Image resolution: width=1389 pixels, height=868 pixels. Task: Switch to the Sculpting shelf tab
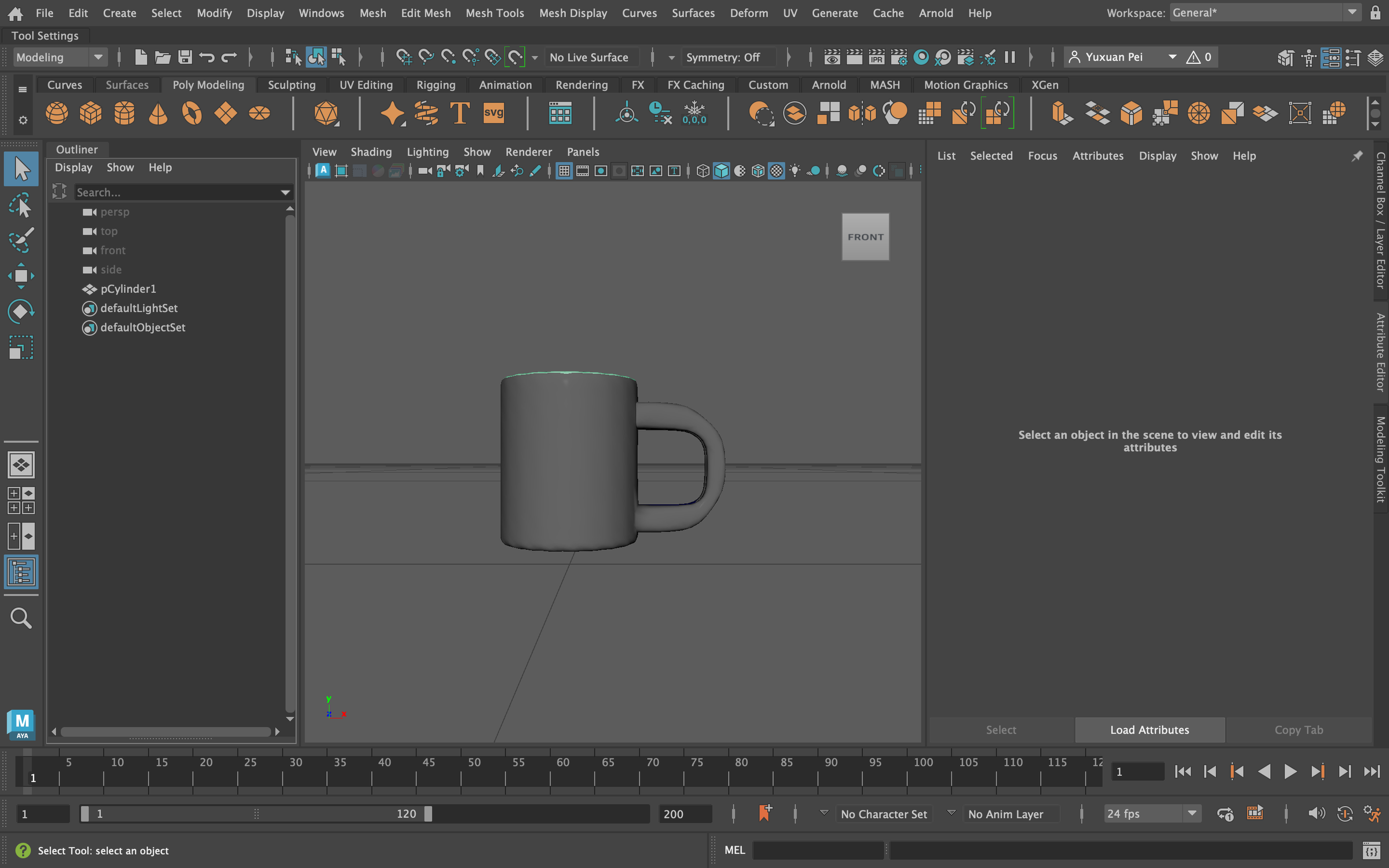pyautogui.click(x=291, y=85)
